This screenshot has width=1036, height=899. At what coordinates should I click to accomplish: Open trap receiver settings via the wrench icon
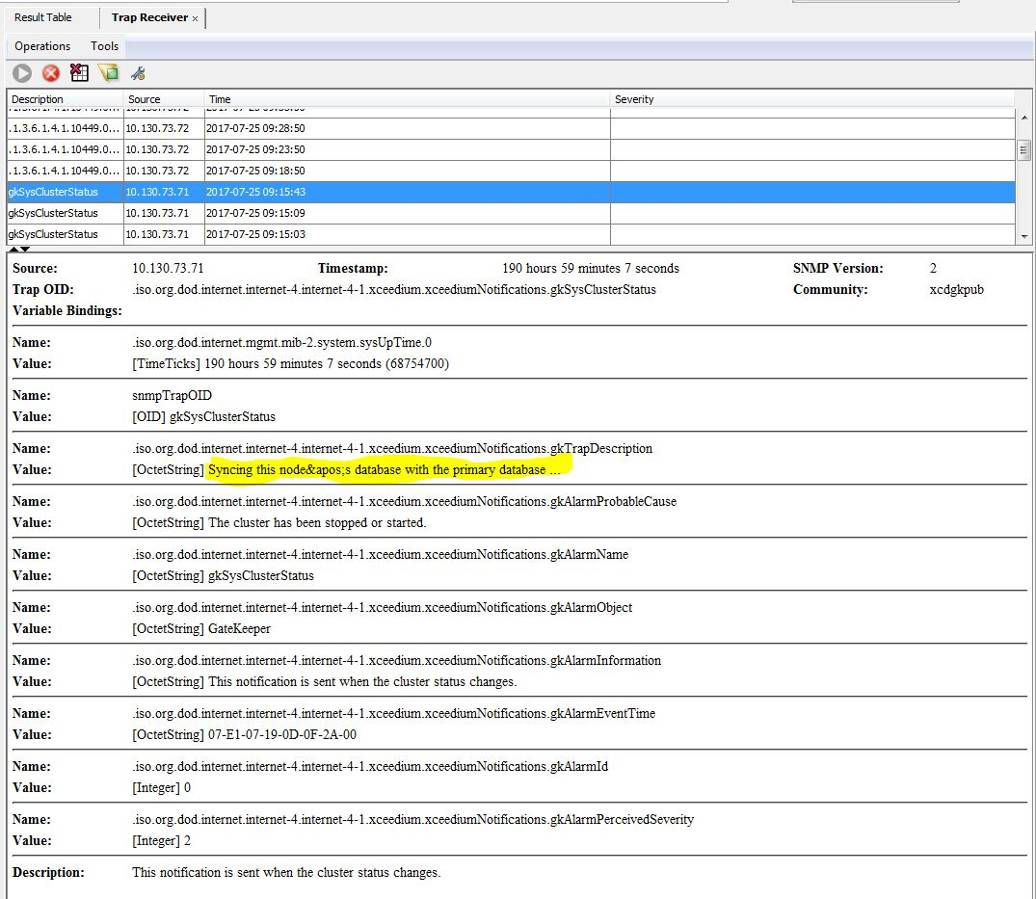tap(138, 72)
